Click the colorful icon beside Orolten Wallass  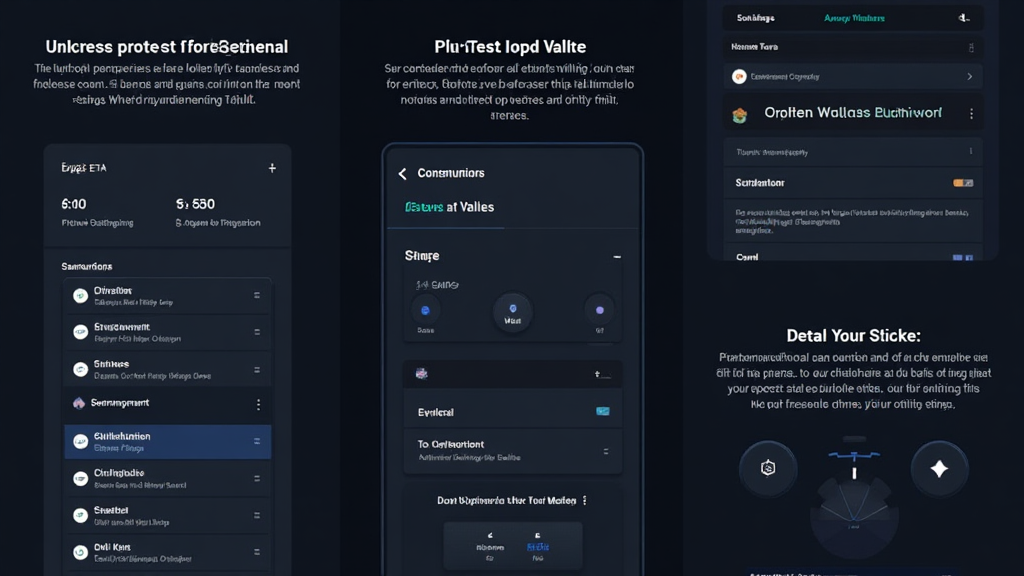(x=740, y=115)
